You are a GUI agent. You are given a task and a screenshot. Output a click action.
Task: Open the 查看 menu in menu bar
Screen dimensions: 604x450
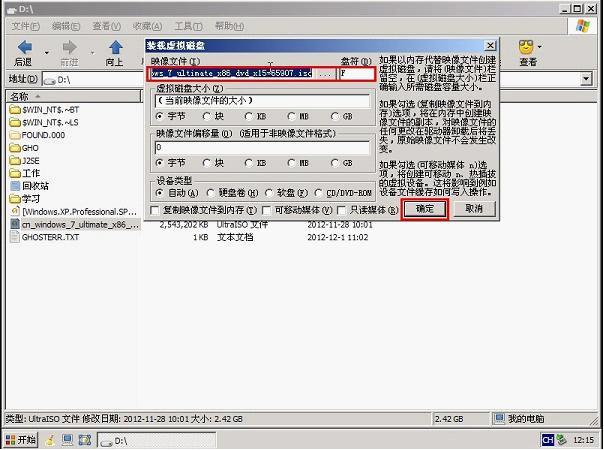pos(107,26)
